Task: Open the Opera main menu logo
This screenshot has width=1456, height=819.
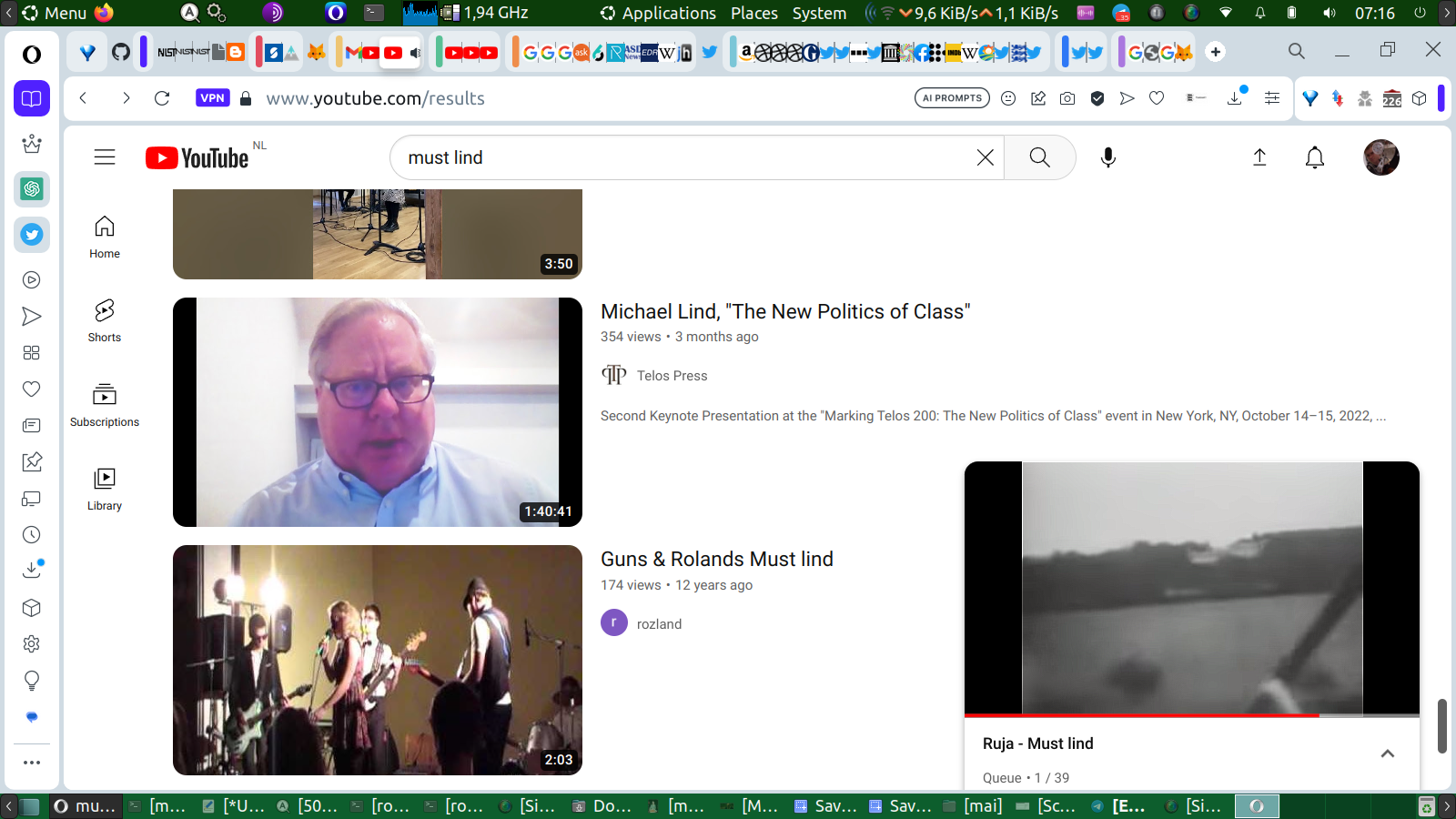Action: click(32, 55)
